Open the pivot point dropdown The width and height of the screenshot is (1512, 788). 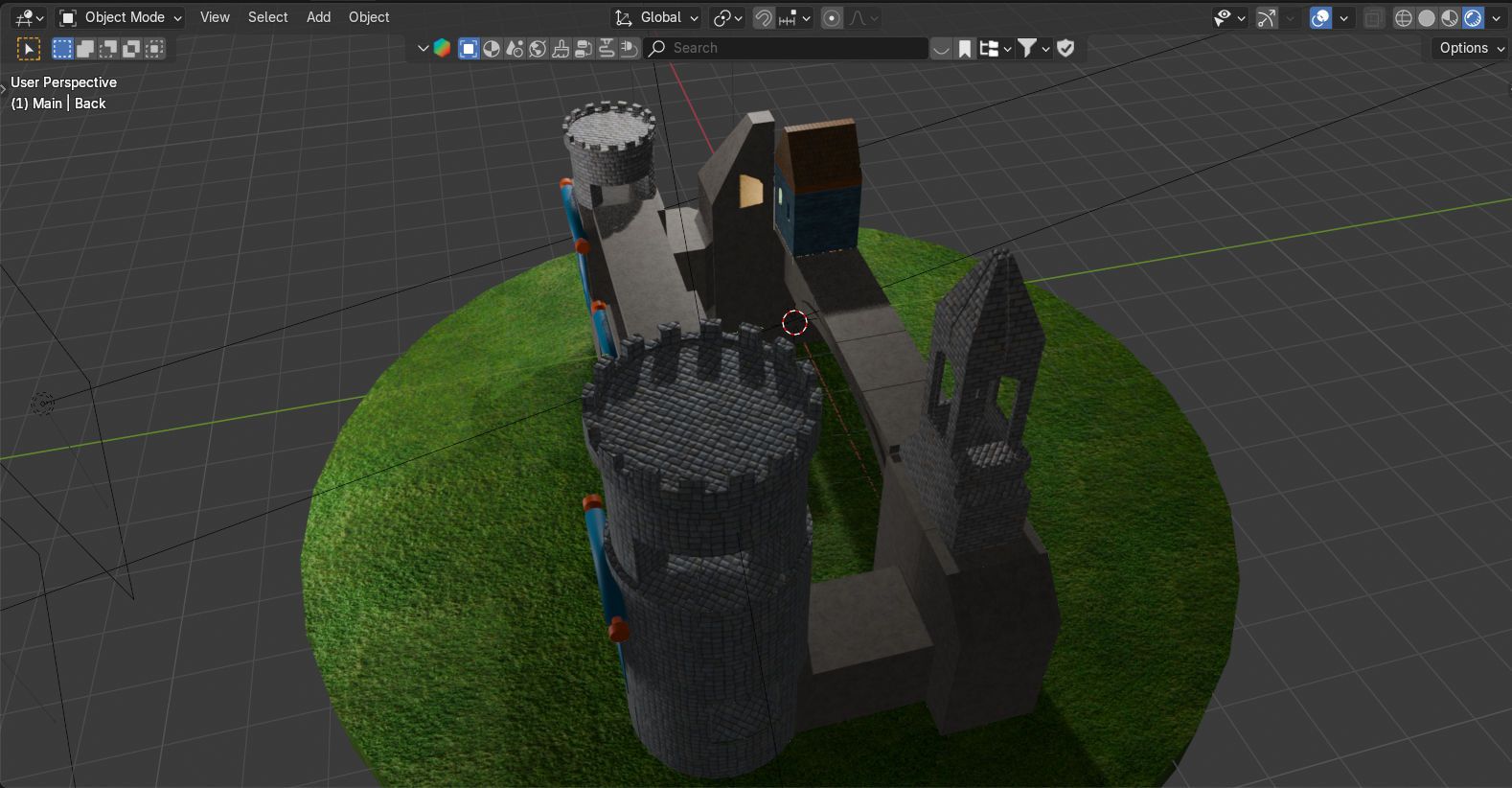pyautogui.click(x=728, y=17)
